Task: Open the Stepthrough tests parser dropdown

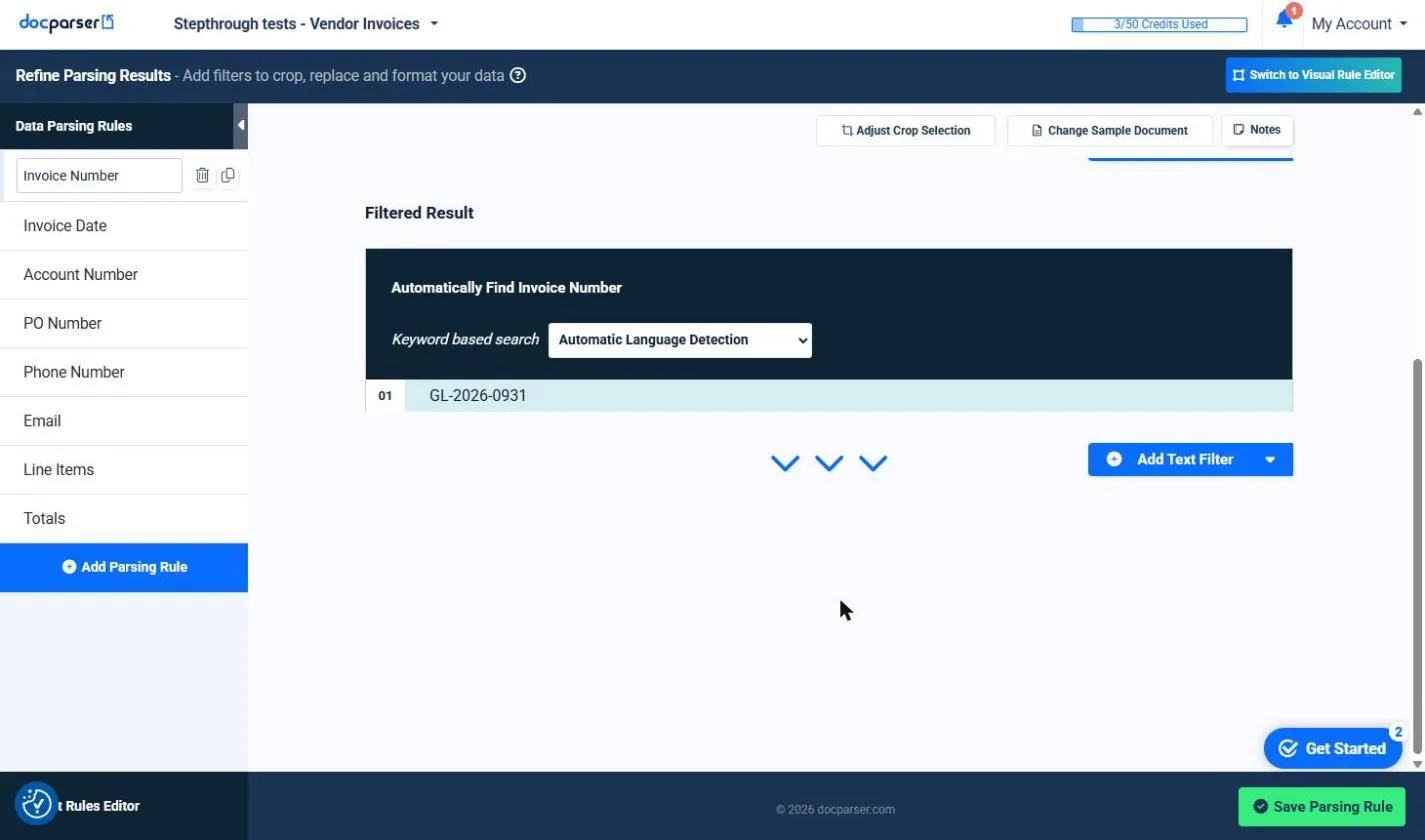Action: (306, 24)
